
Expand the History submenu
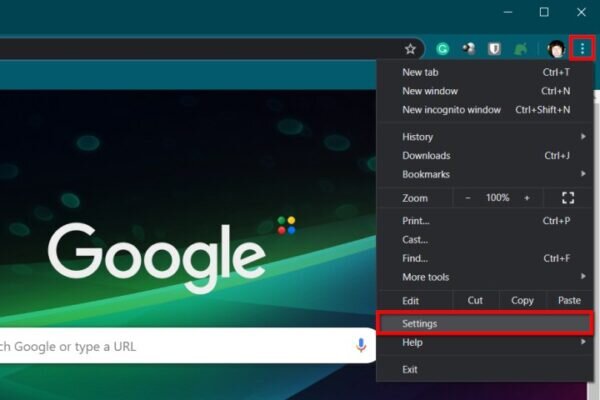coord(485,137)
